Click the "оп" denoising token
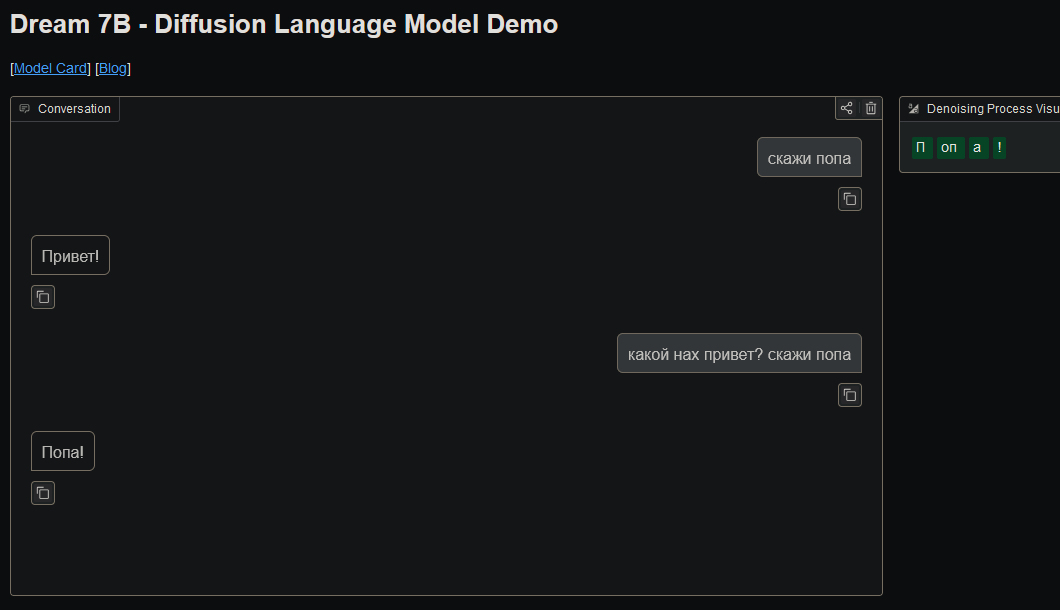The image size is (1060, 610). [x=949, y=147]
